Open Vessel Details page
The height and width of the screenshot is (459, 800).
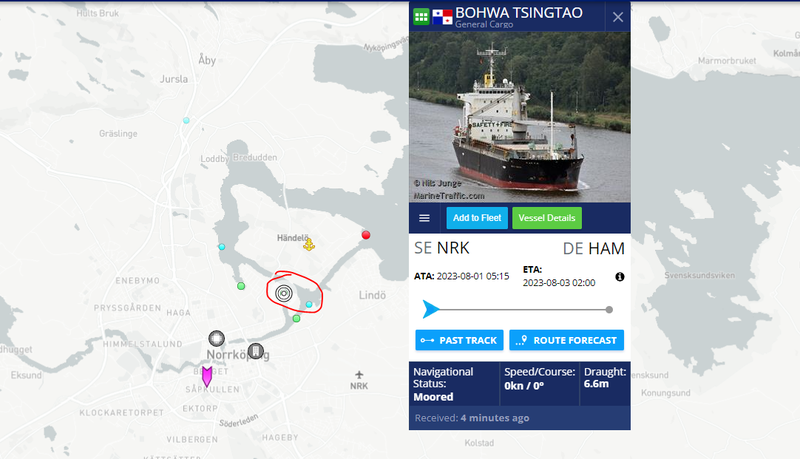tap(547, 218)
